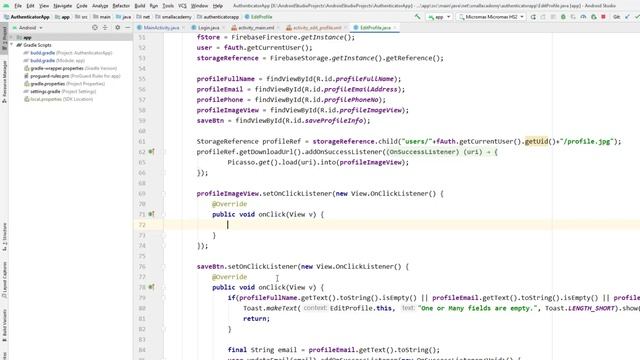Open the Micromax device selector dropdown
Screen dimensions: 640x360
[491, 17]
